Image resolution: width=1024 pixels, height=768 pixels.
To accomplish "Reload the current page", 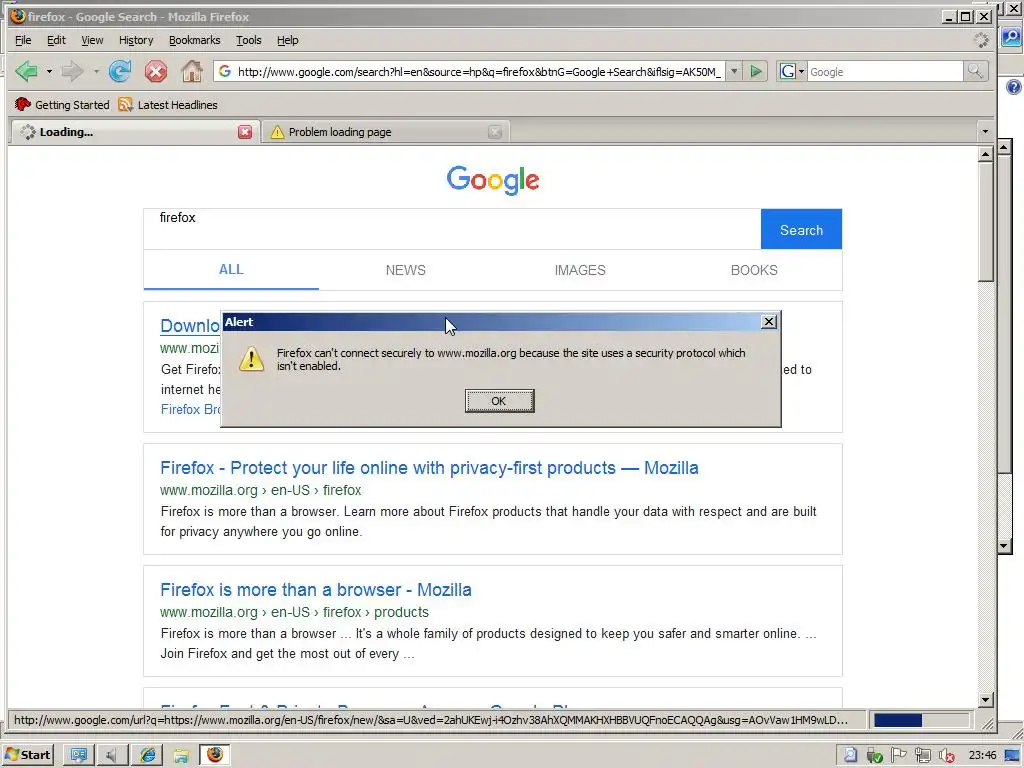I will tap(120, 71).
